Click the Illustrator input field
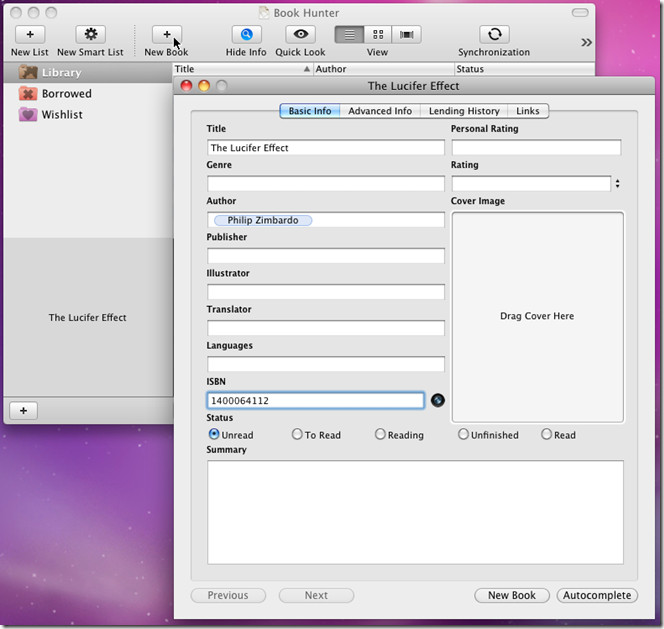 click(x=326, y=292)
